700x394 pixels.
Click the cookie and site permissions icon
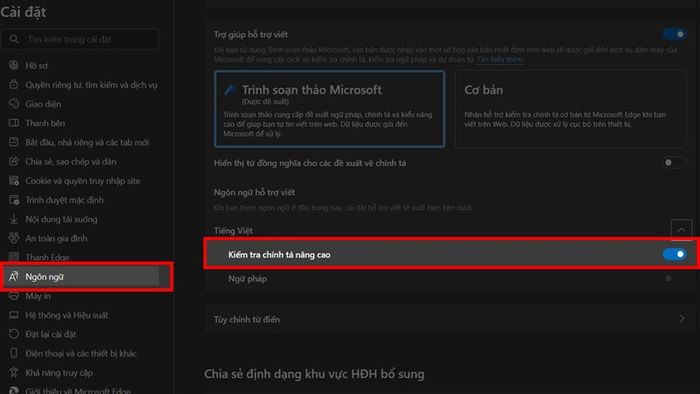14,180
